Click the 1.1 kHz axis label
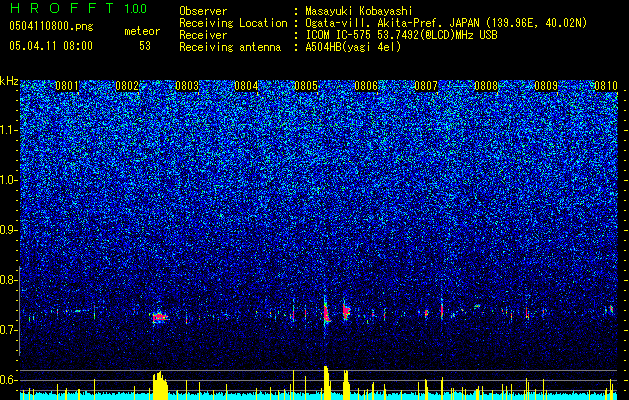Image resolution: width=629 pixels, height=400 pixels. point(9,130)
